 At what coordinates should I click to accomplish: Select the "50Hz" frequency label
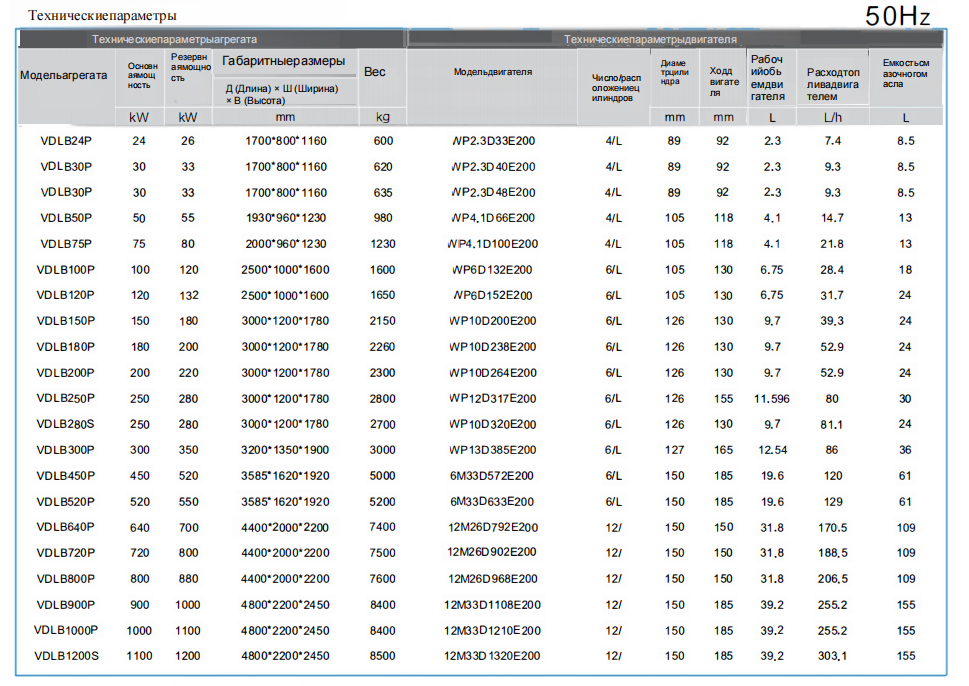pyautogui.click(x=897, y=16)
